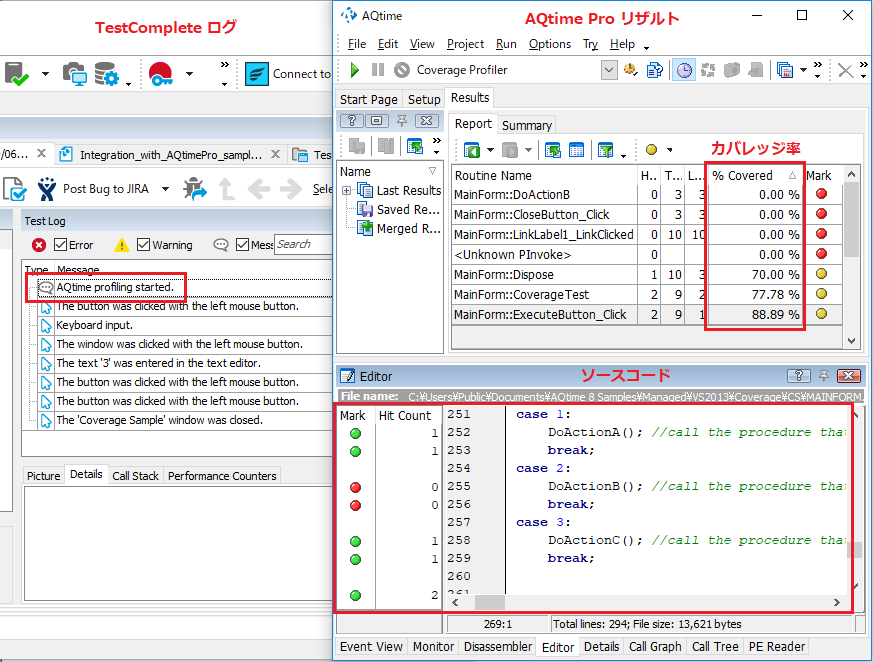The height and width of the screenshot is (662, 873).
Task: Click the pin icon in Editor panel header
Action: (x=824, y=376)
